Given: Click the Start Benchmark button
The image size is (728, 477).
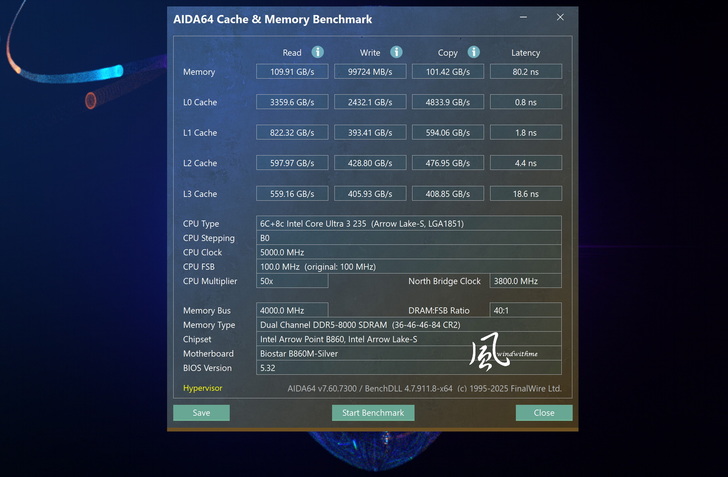Looking at the screenshot, I should pyautogui.click(x=373, y=412).
